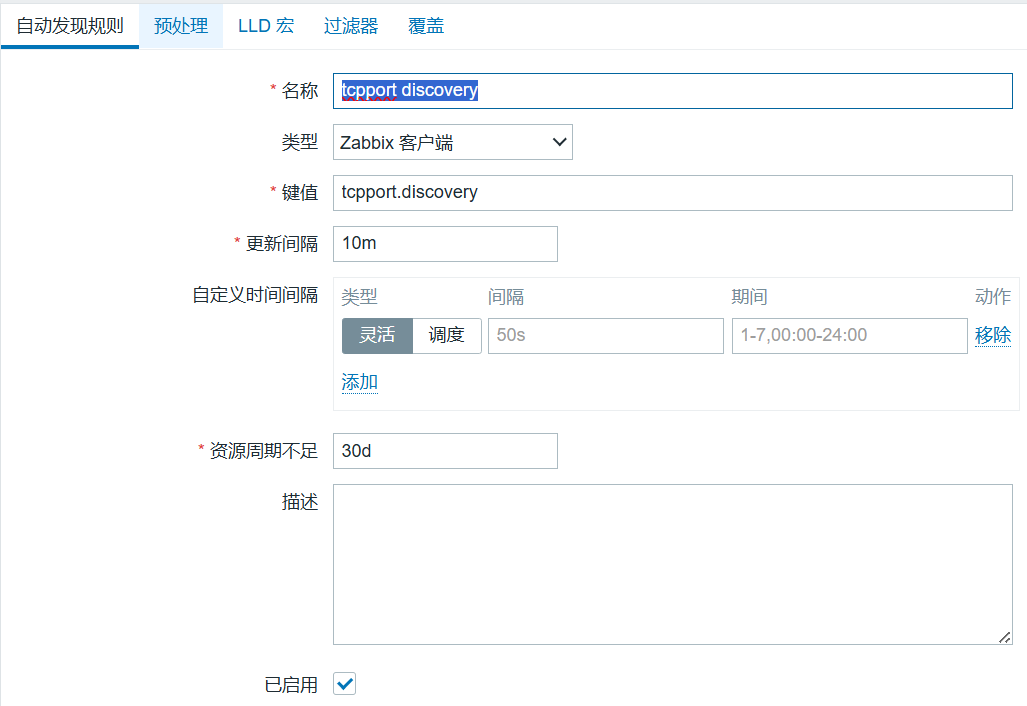Click the 移除 link in custom intervals
Image resolution: width=1027 pixels, height=706 pixels.
pos(992,336)
